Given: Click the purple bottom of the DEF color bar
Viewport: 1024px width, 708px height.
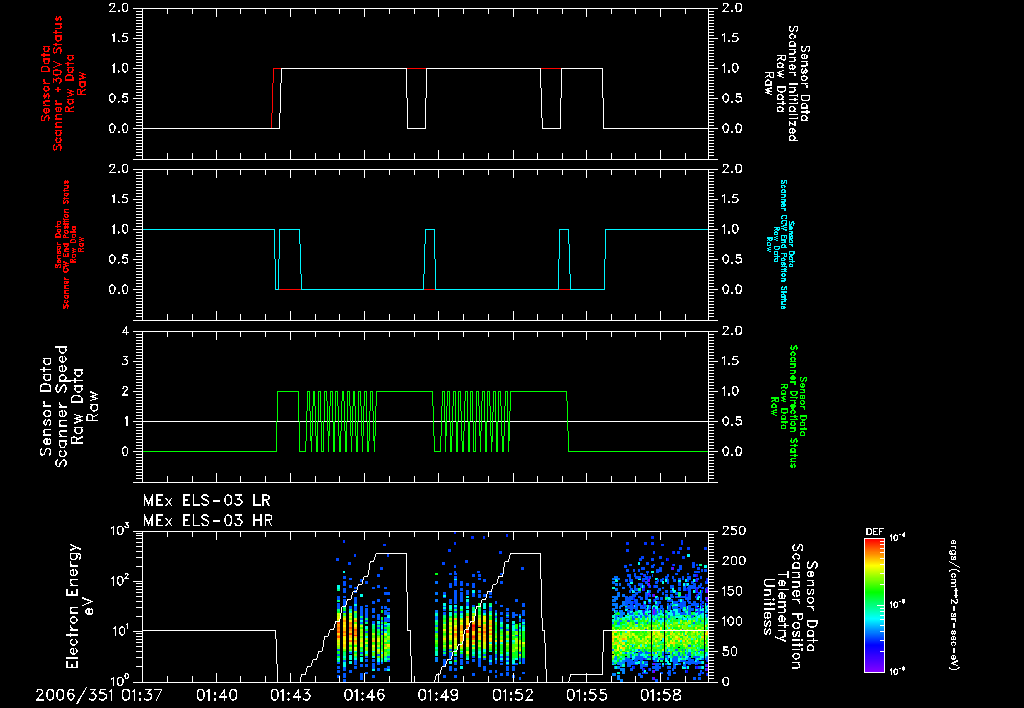Looking at the screenshot, I should [874, 668].
